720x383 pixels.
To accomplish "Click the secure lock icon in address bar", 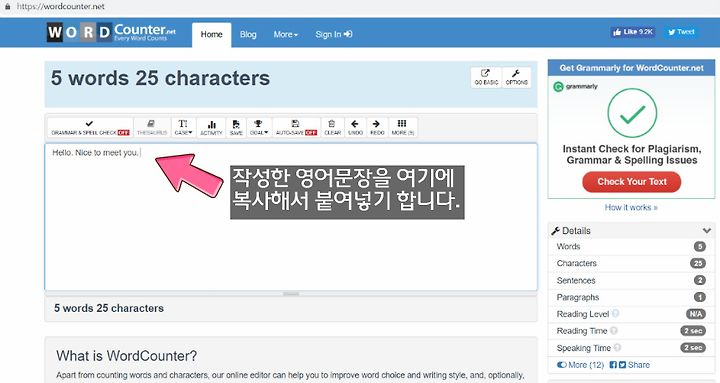I will [x=7, y=7].
